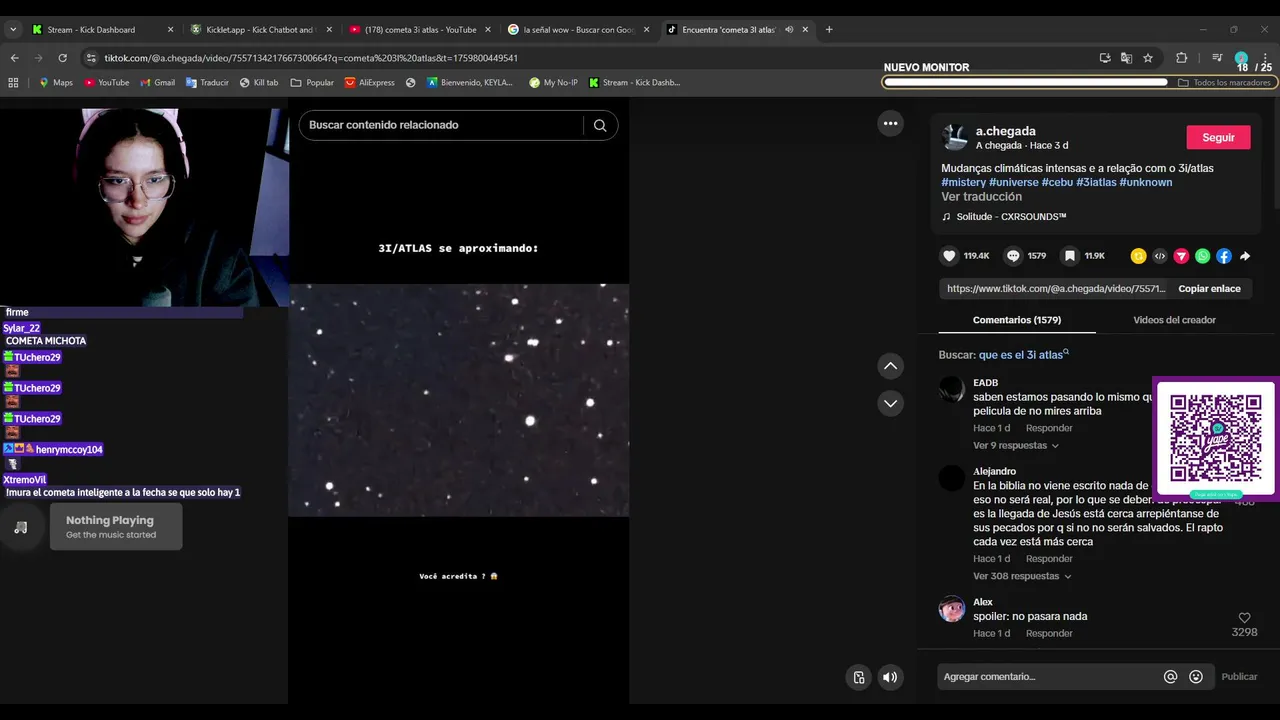Screen dimensions: 1280x720
Task: Open the #3iatlas hashtag link
Action: point(1096,183)
